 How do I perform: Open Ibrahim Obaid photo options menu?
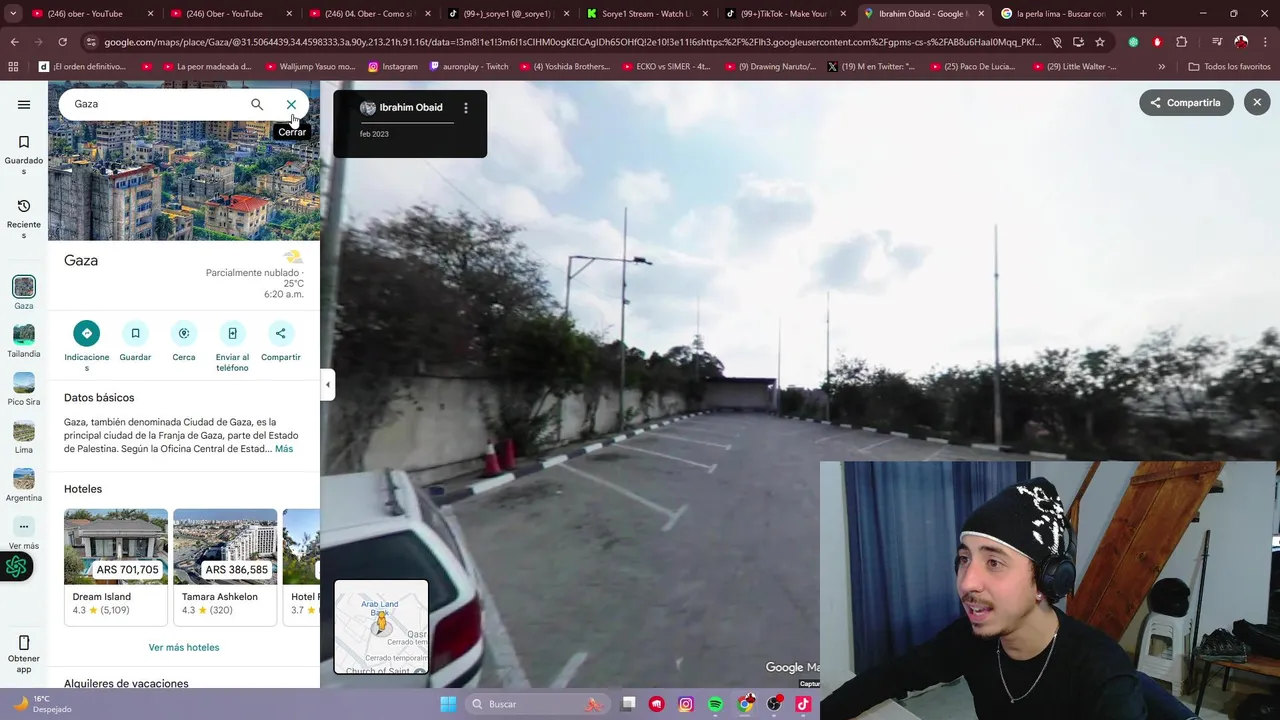coord(465,108)
